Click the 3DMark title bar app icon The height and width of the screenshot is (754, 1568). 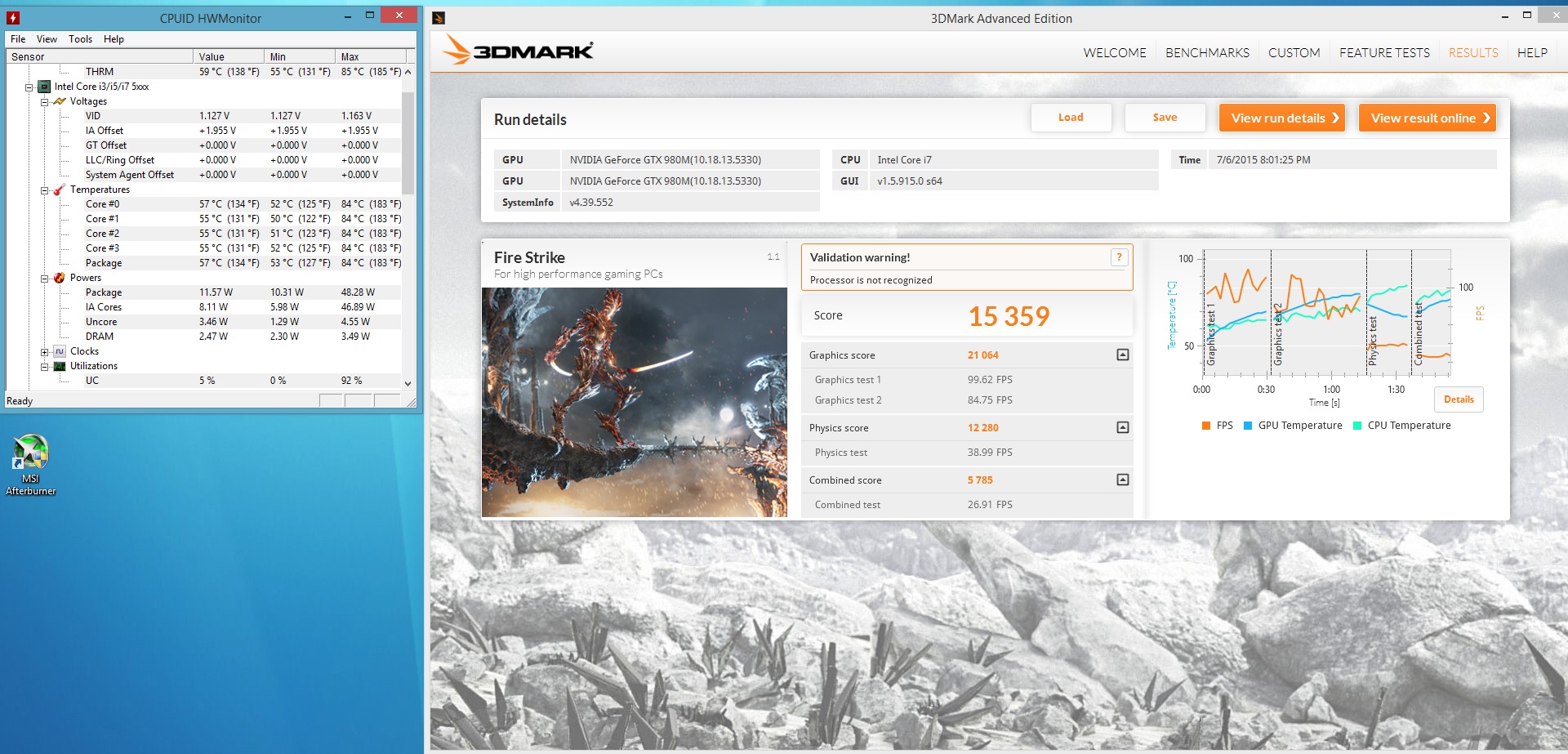tap(439, 18)
